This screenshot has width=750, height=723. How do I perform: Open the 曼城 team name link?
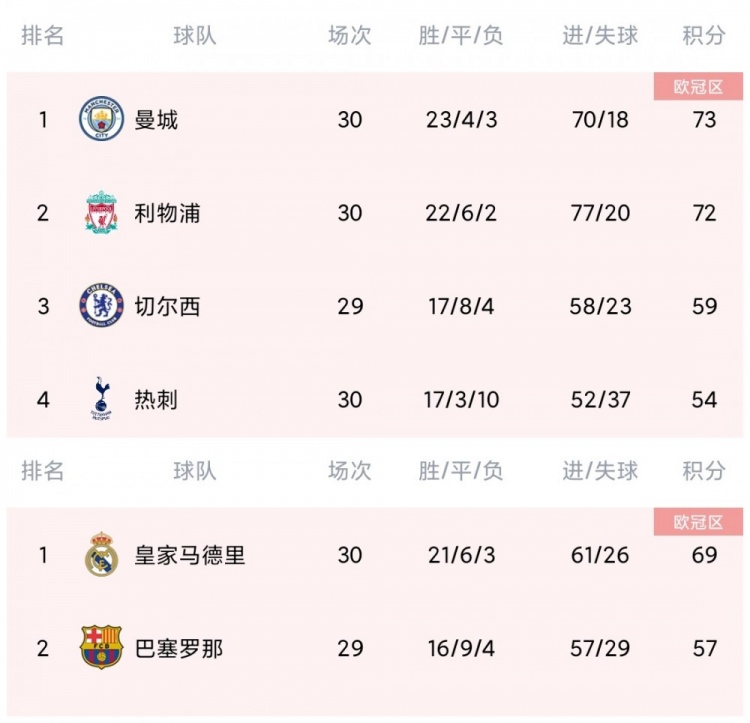coord(156,120)
